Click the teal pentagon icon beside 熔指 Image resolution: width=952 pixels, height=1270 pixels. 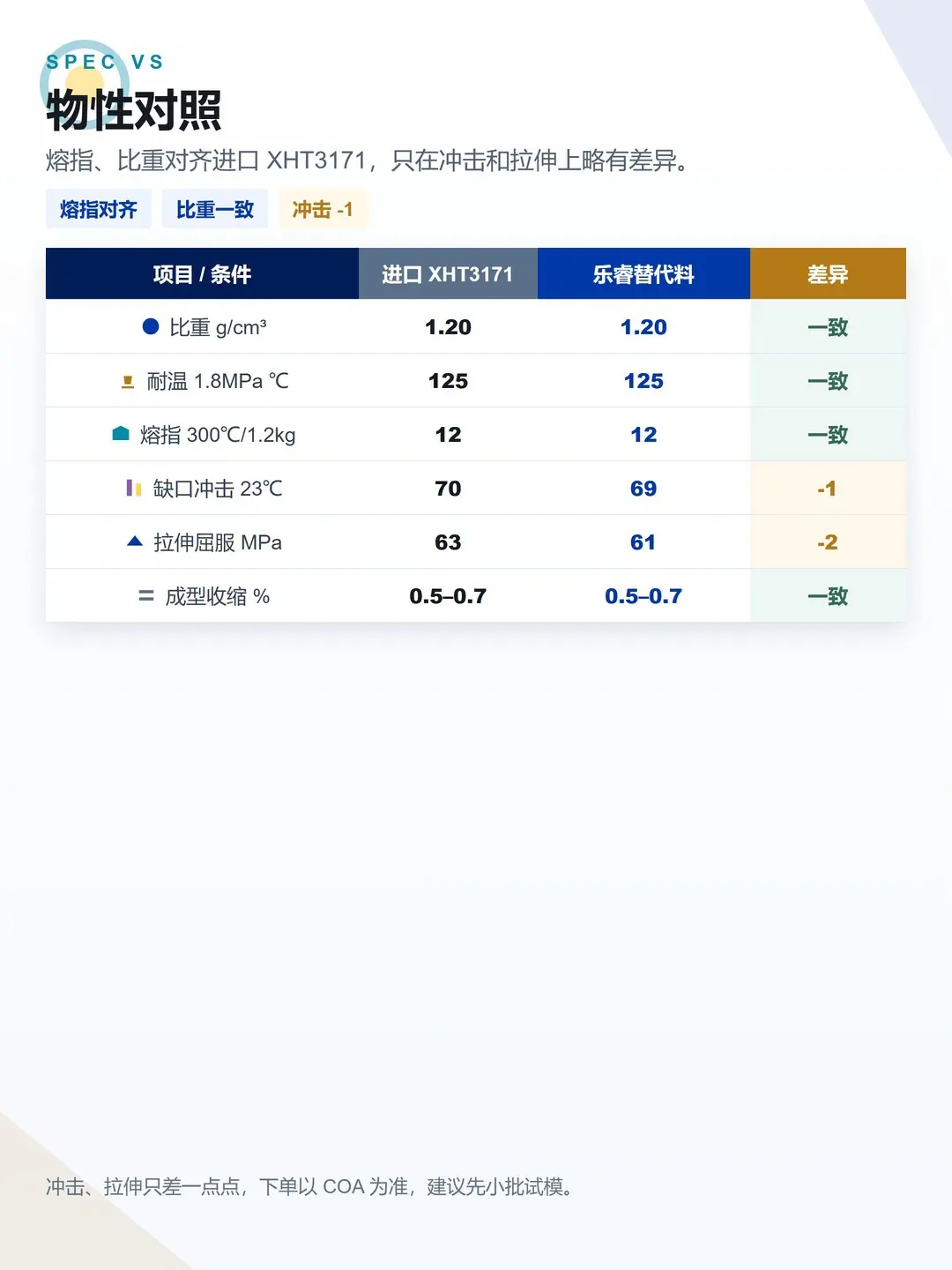[121, 434]
